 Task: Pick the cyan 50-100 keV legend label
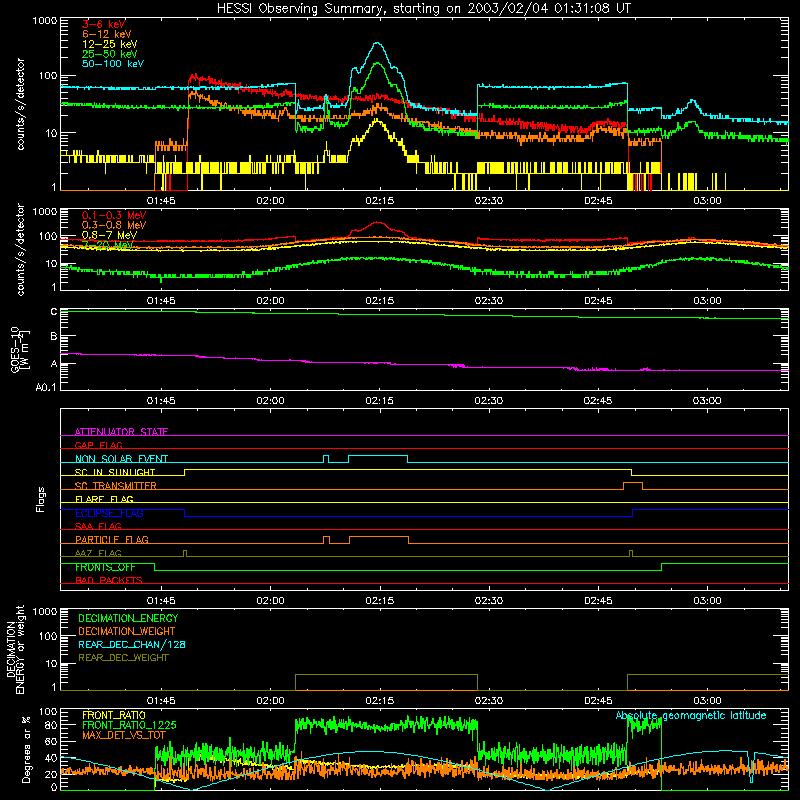point(113,64)
